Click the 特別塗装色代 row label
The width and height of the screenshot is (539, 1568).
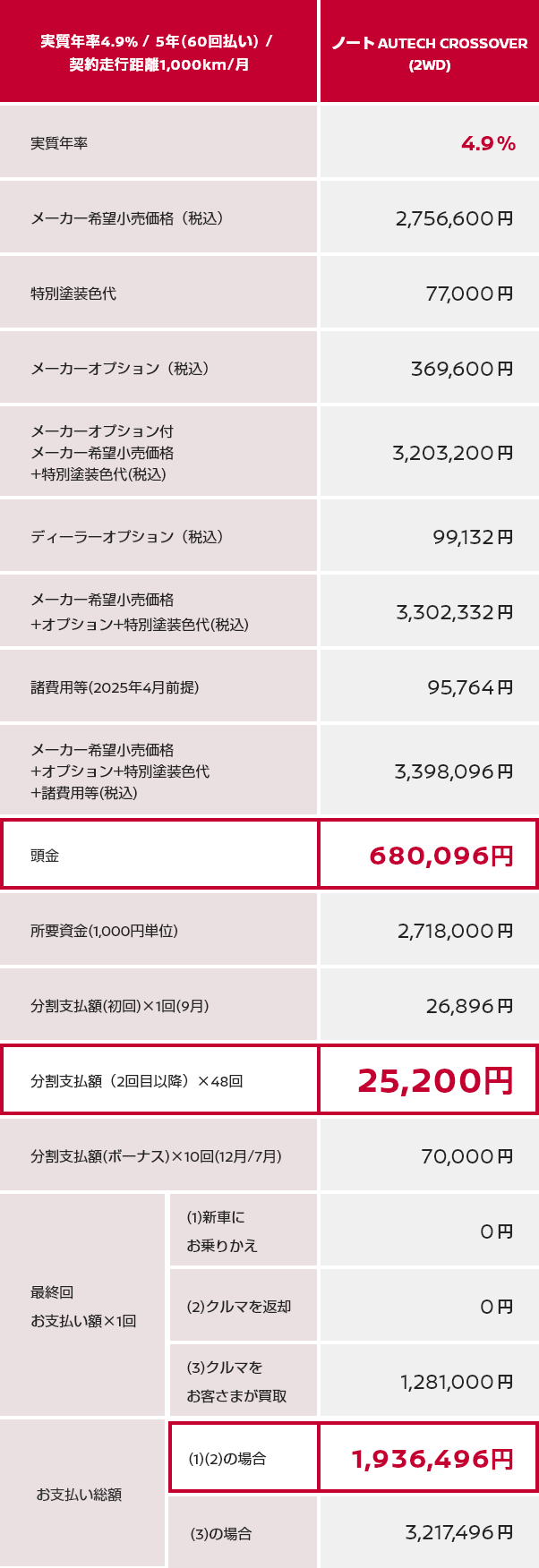click(x=73, y=294)
